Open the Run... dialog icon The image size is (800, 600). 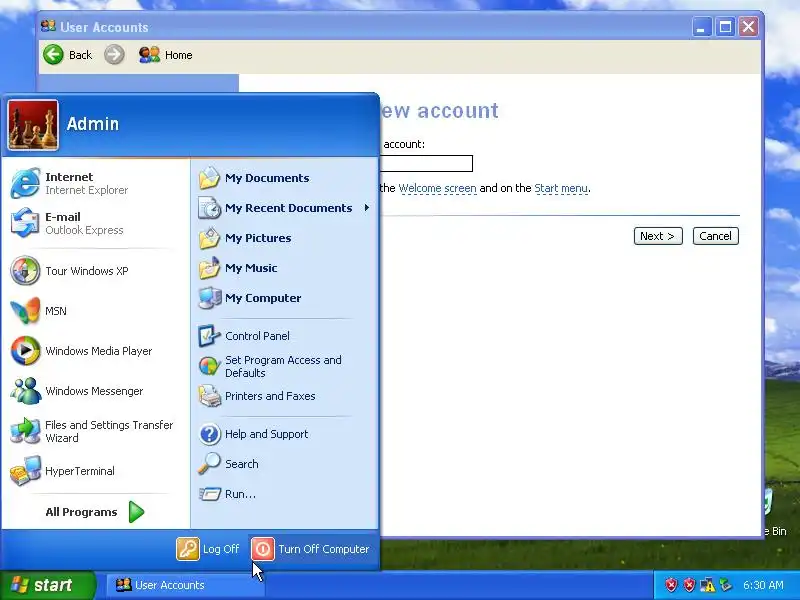coord(209,494)
